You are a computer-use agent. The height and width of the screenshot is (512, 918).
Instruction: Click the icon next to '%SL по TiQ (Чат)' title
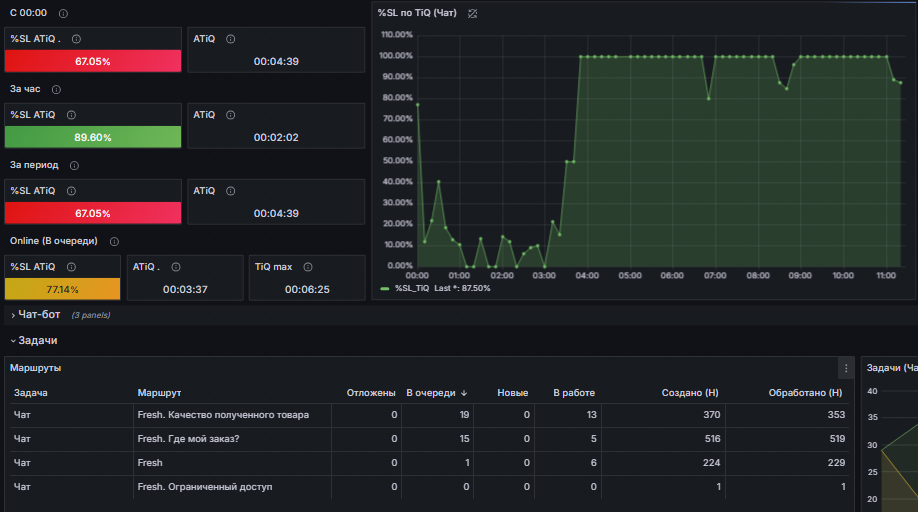pyautogui.click(x=472, y=13)
